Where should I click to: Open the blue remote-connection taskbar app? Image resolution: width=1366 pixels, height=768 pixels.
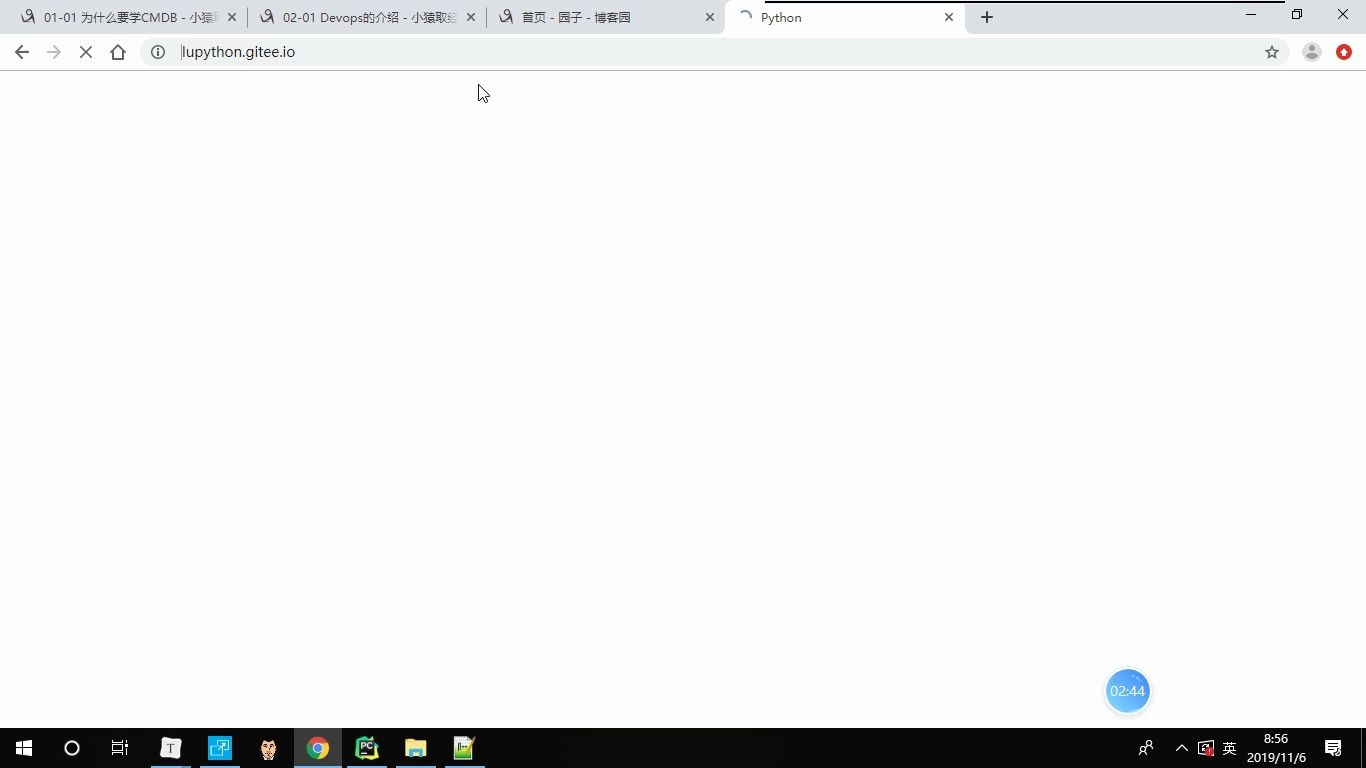pyautogui.click(x=220, y=748)
